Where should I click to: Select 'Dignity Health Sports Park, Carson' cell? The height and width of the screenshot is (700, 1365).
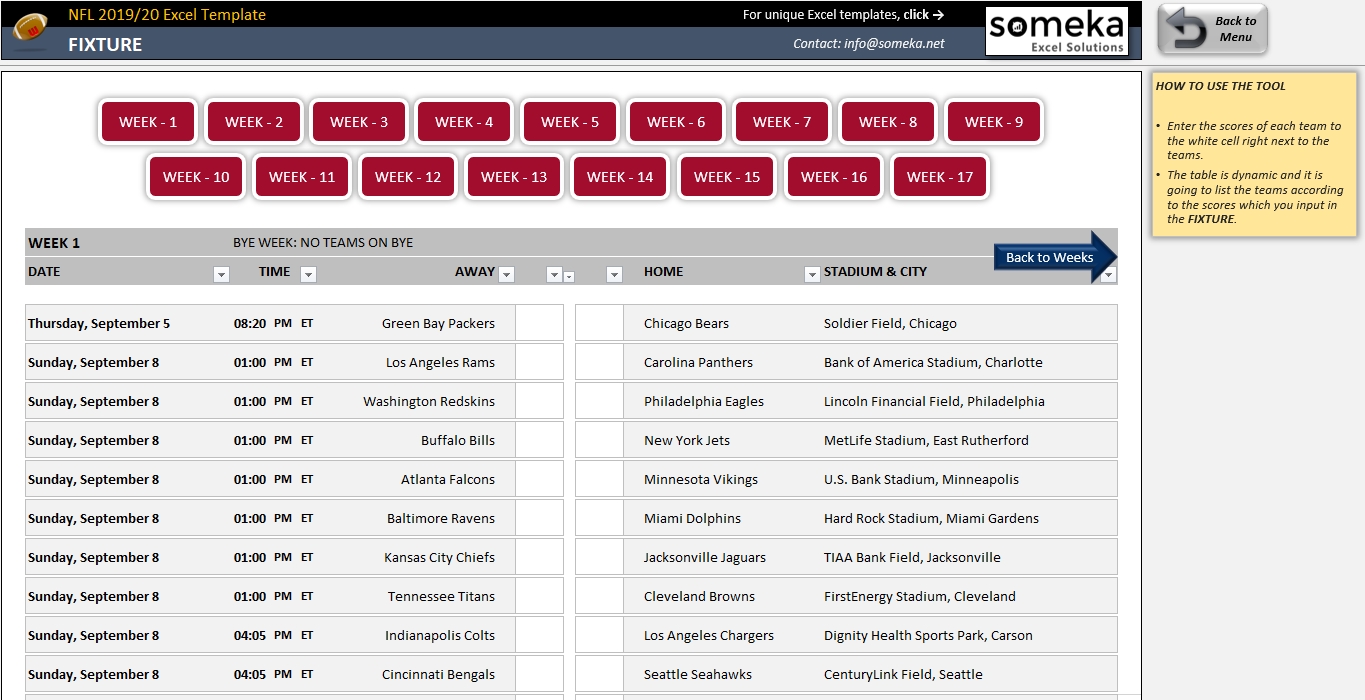tap(928, 635)
